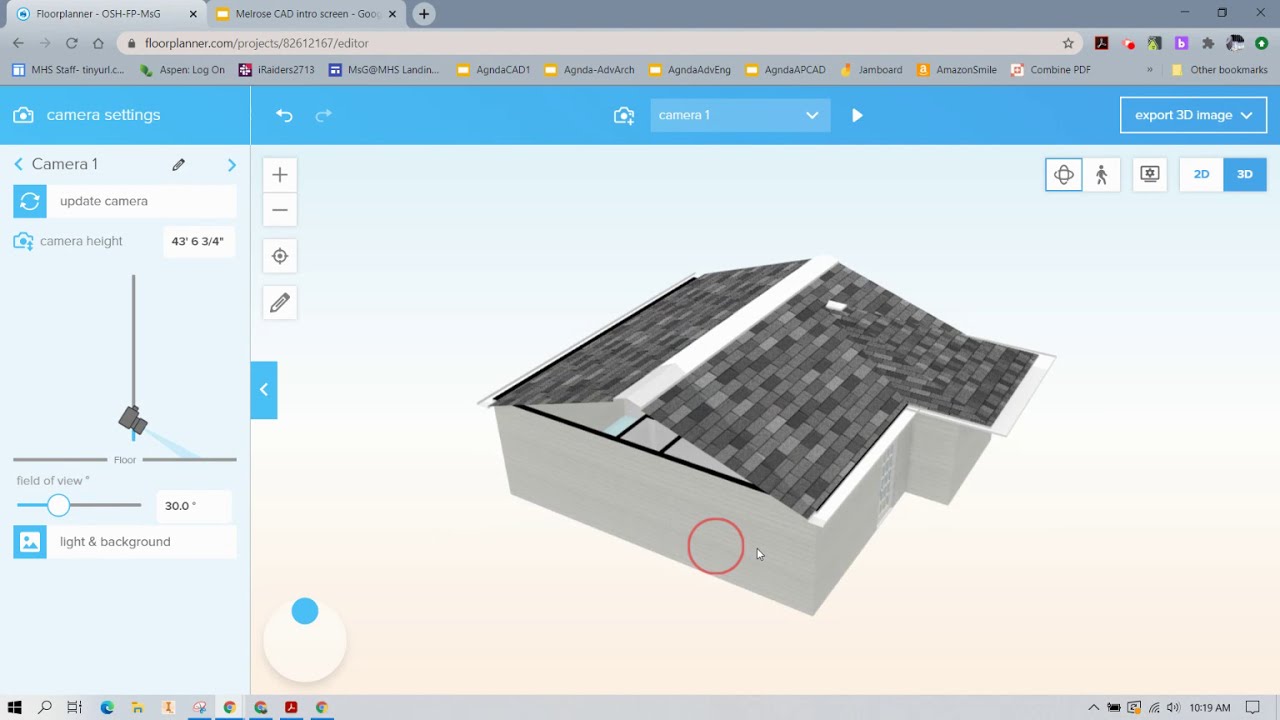Open the Windows Start menu
Screen dimensions: 1280x720
point(15,707)
